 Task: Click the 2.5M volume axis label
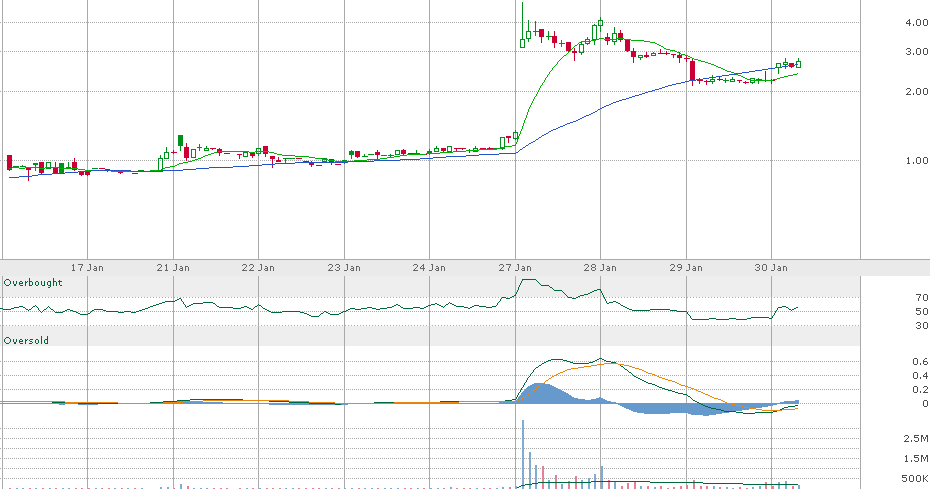(x=916, y=439)
